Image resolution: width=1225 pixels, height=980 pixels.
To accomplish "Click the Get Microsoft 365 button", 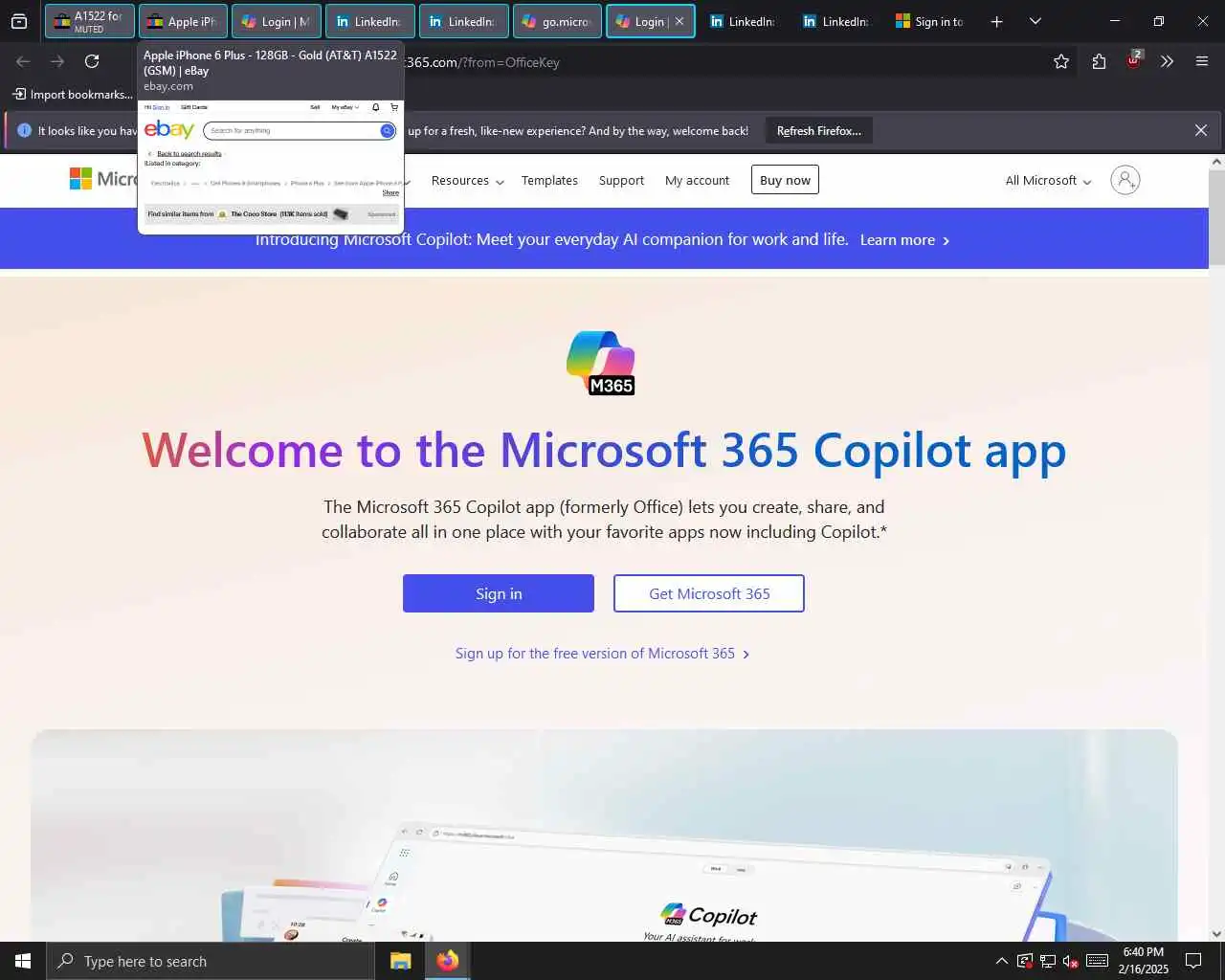I will pos(709,593).
